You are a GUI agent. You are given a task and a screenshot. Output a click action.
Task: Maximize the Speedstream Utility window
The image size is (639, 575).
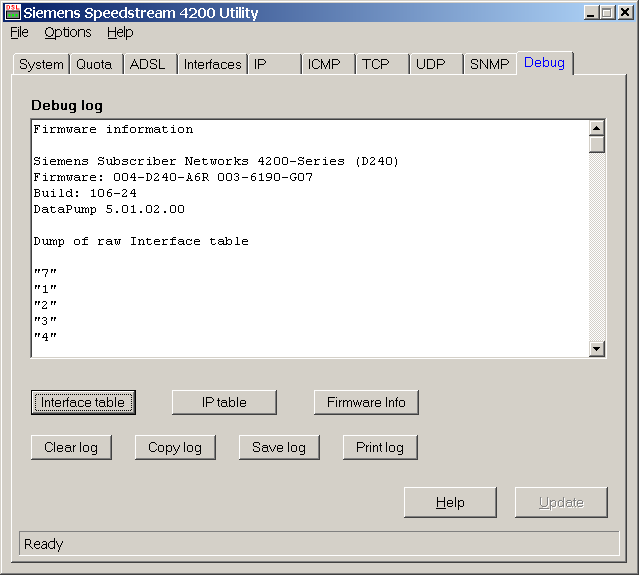click(607, 13)
